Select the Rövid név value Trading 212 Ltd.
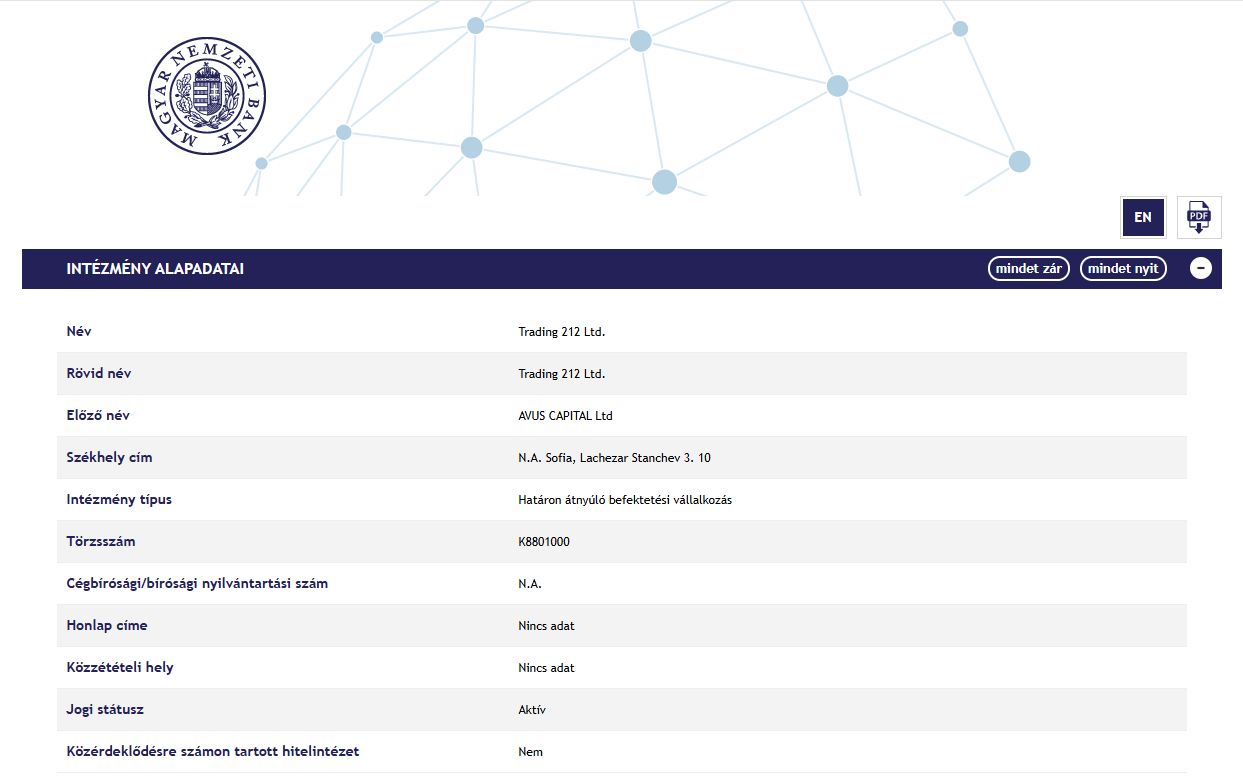 [x=562, y=374]
